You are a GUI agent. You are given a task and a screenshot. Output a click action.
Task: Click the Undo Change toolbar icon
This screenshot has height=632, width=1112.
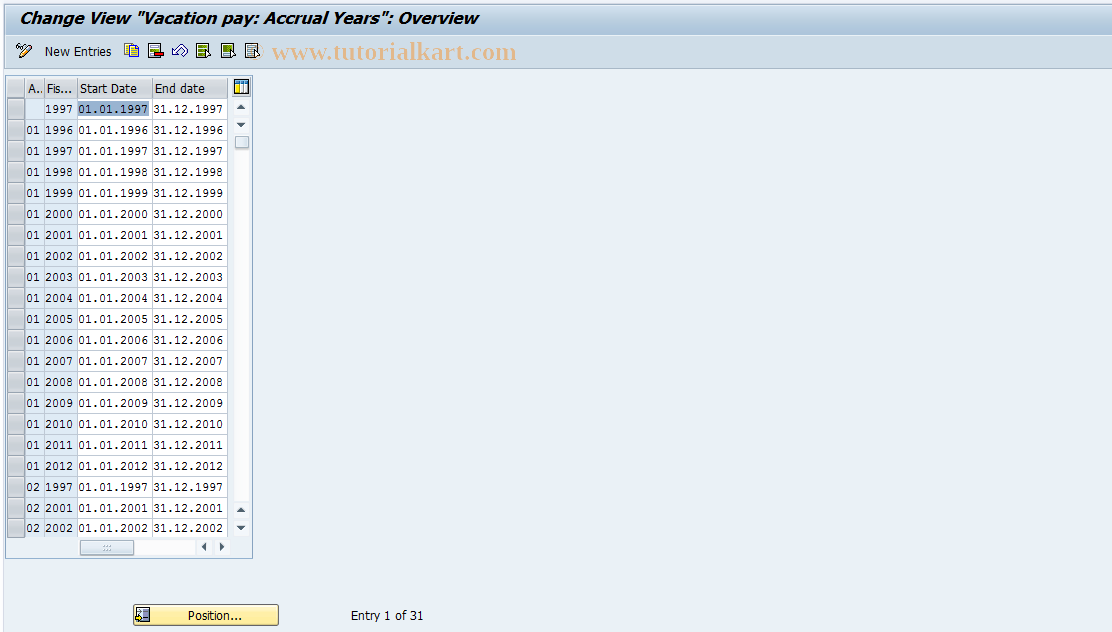coord(180,50)
